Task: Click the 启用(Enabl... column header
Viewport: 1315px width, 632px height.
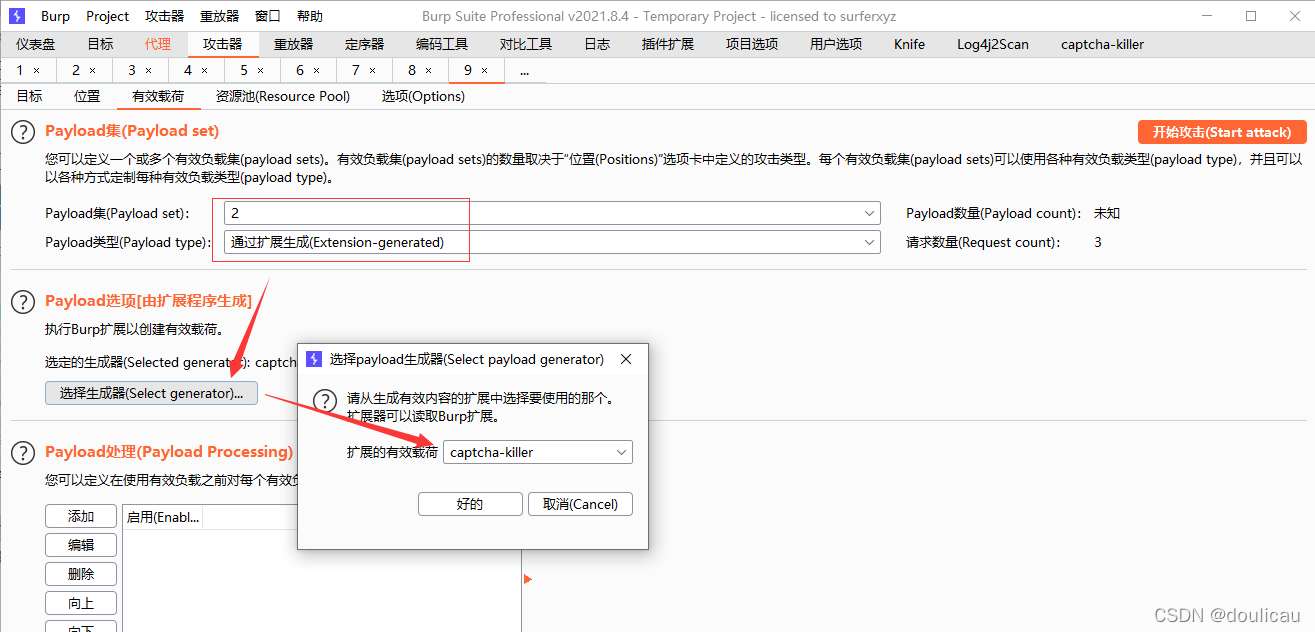Action: [163, 517]
